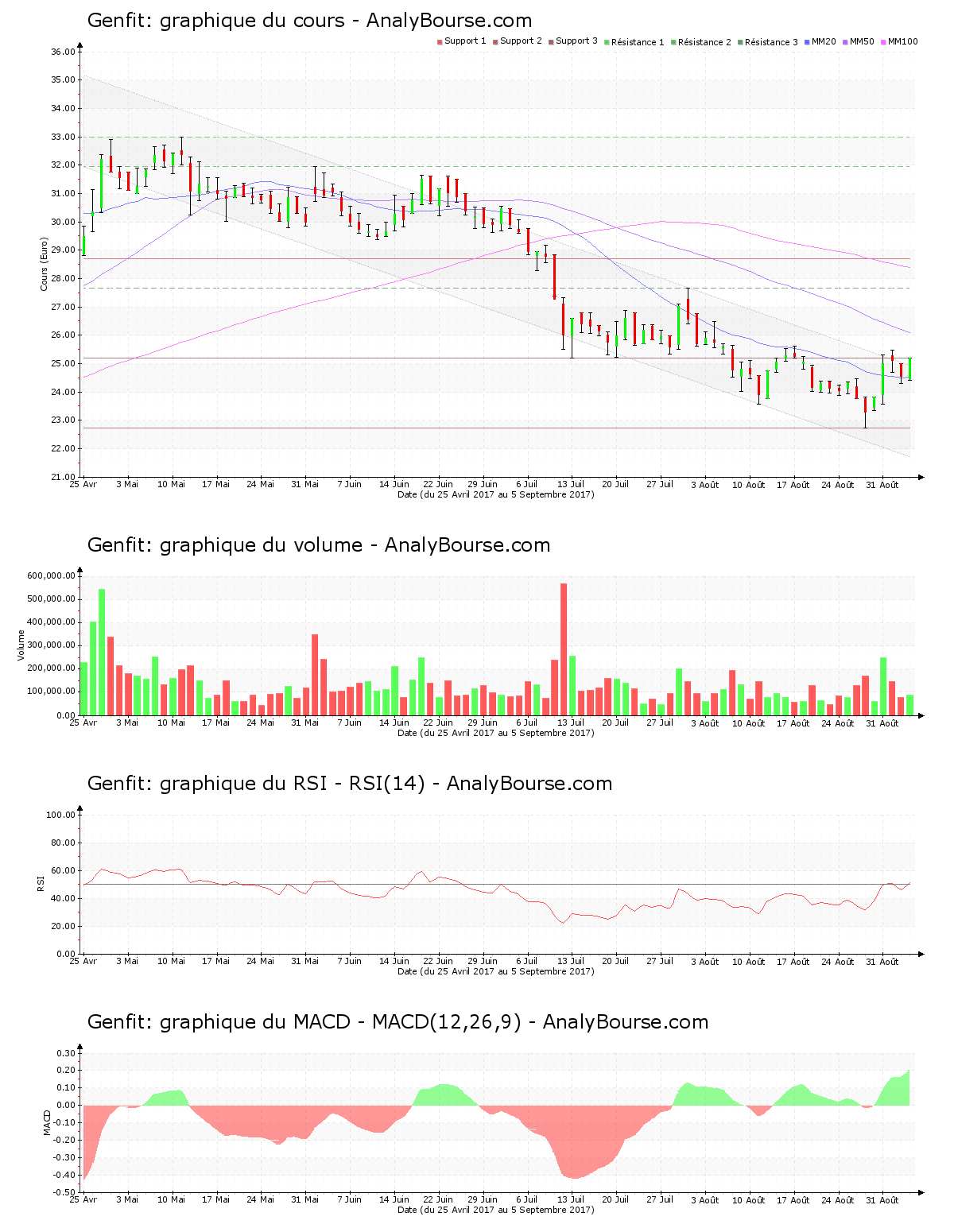
Task: Click the date range caption under the RSI chart
Action: pos(496,971)
